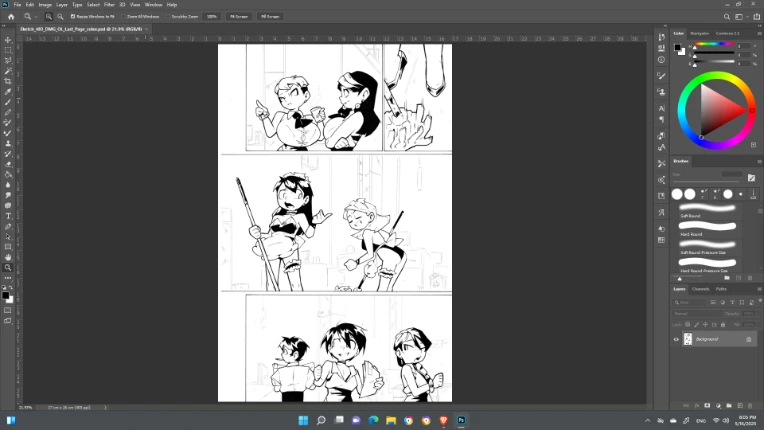
Task: Select the Rectangle shape tool
Action: (8, 247)
